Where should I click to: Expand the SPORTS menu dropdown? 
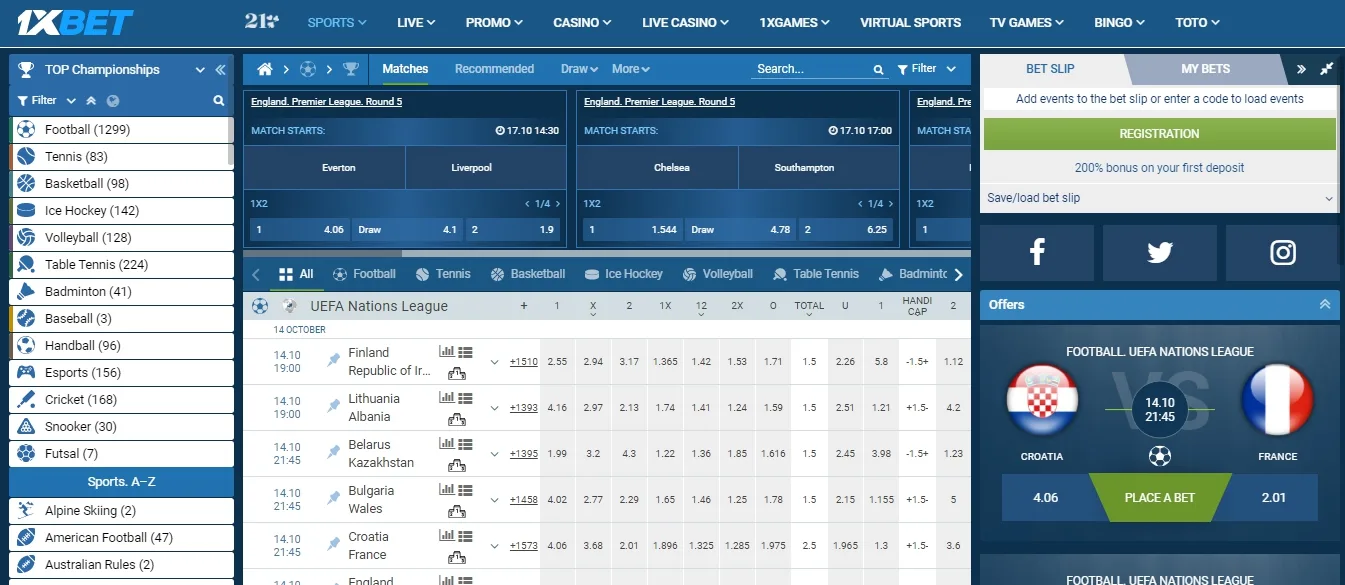coord(337,22)
